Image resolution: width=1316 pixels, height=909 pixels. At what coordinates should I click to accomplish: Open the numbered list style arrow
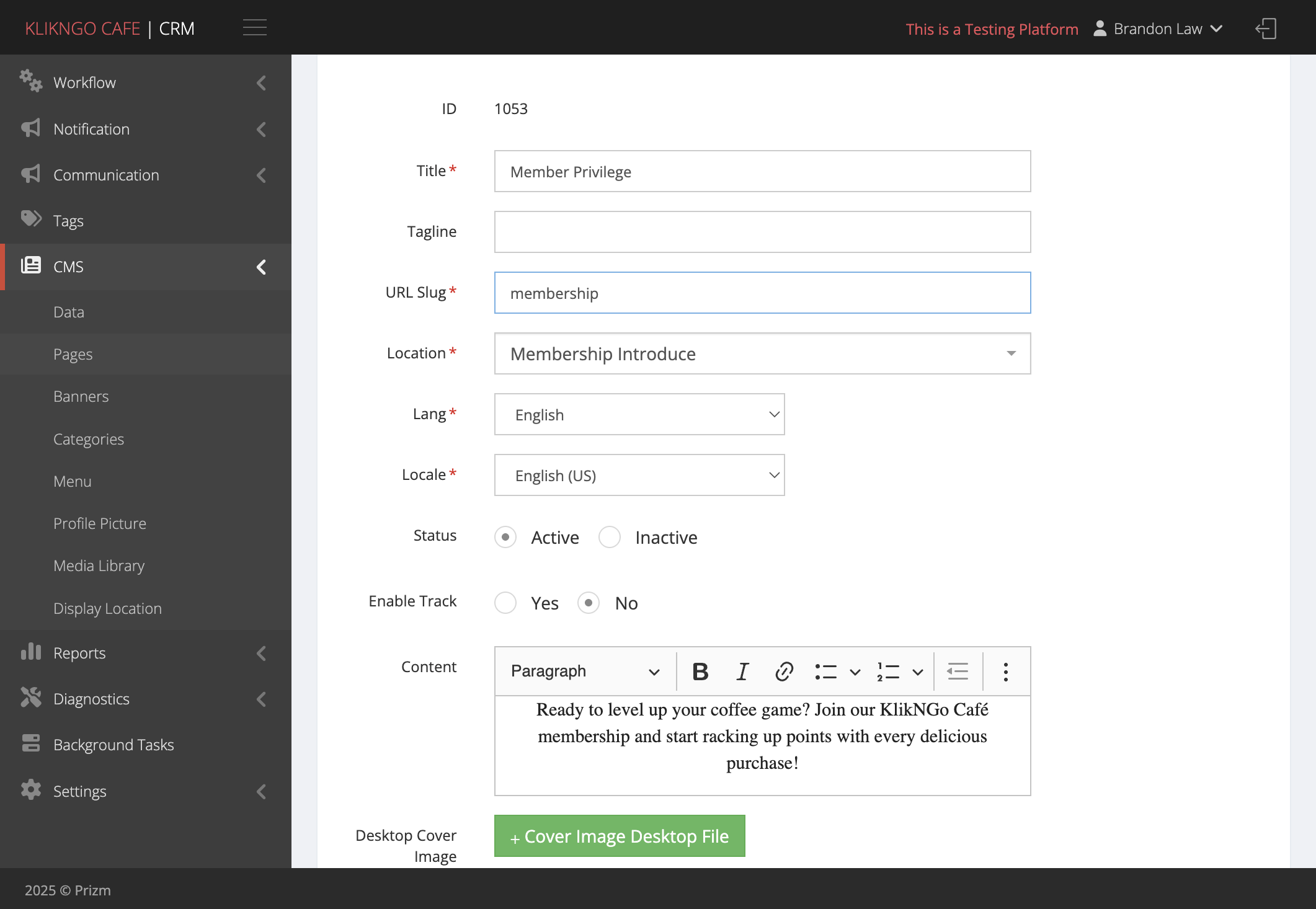(x=918, y=672)
